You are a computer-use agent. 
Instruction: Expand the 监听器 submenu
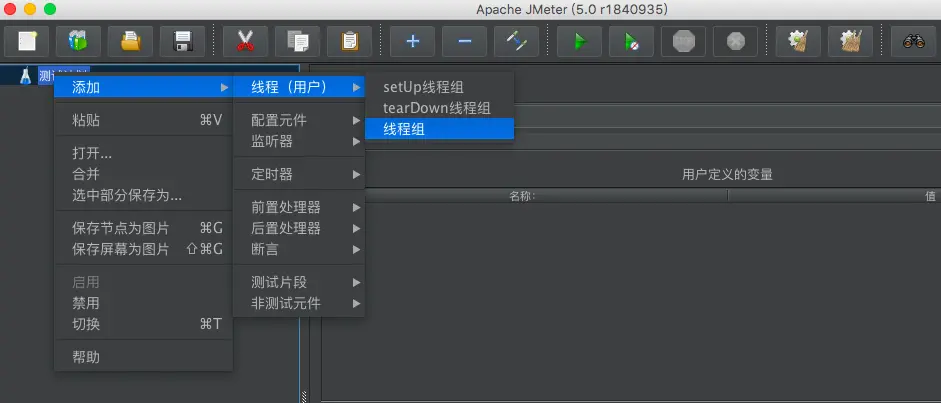[x=299, y=142]
